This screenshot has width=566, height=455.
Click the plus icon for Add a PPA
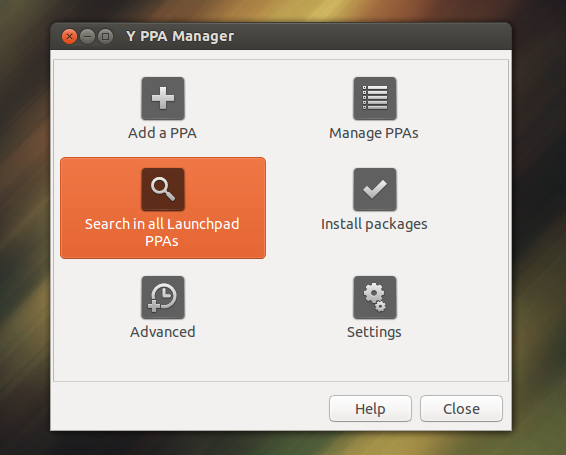pos(163,98)
